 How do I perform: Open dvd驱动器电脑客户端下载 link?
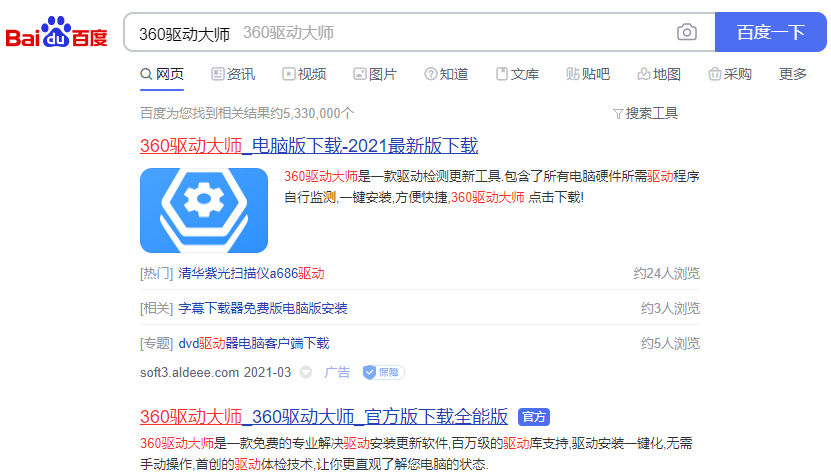point(254,343)
